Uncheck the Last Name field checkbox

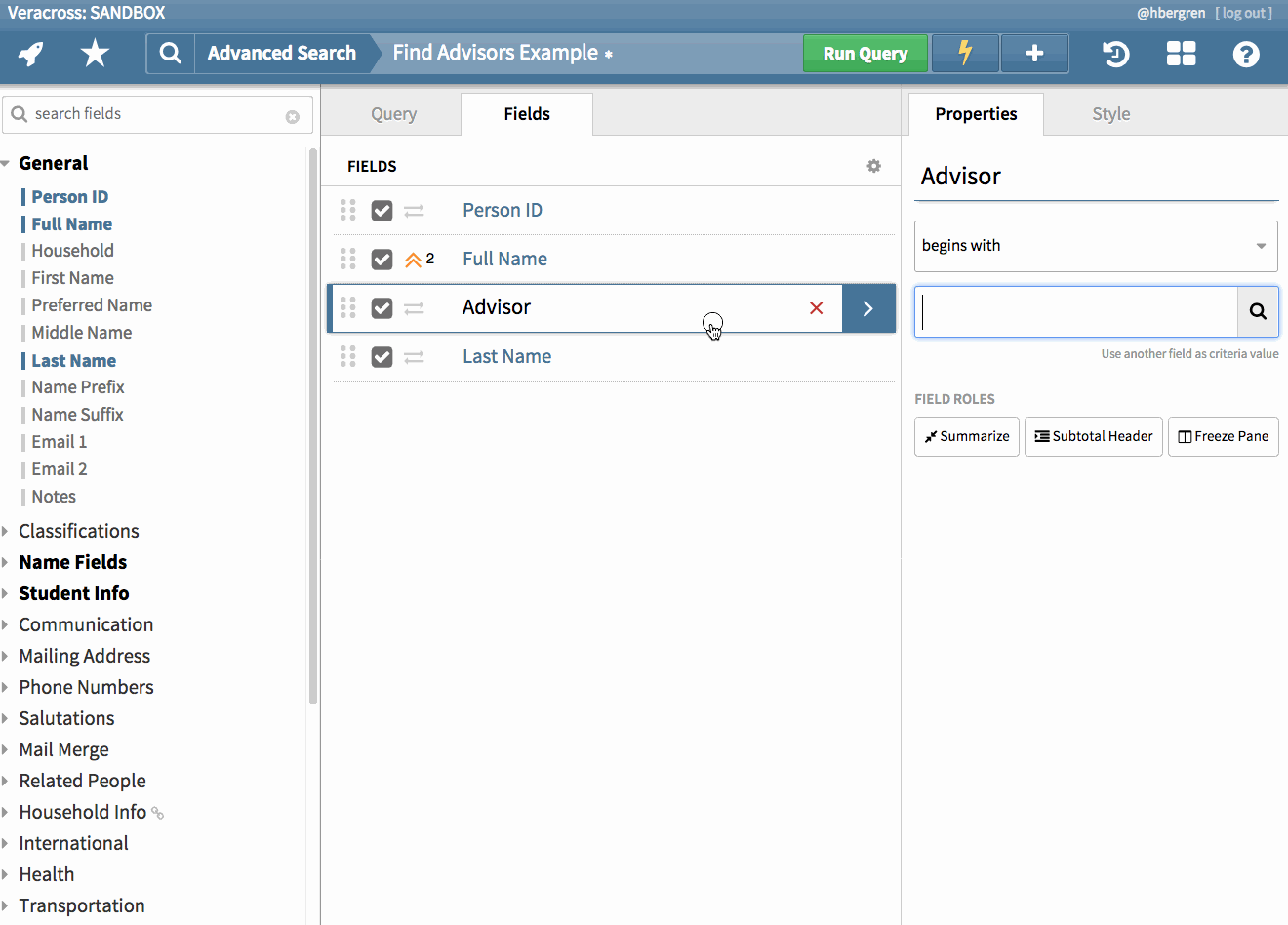pos(382,357)
